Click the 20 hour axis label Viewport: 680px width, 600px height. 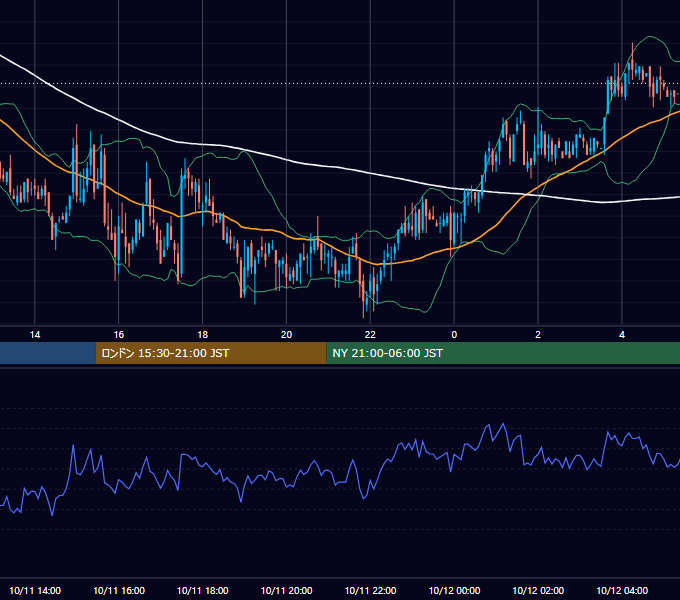pos(286,335)
